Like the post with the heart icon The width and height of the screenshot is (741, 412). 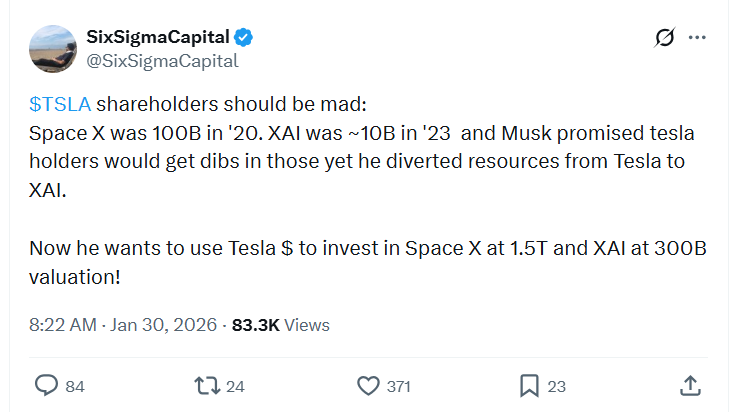click(368, 385)
